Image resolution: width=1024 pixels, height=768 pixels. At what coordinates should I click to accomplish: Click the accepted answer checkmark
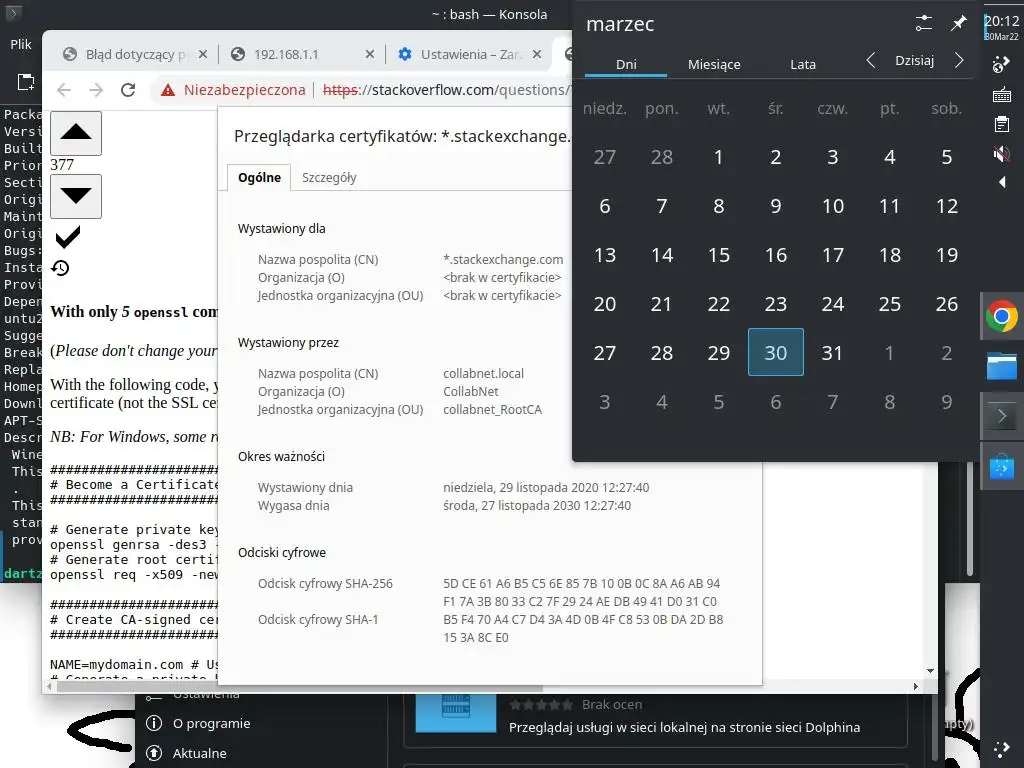68,238
